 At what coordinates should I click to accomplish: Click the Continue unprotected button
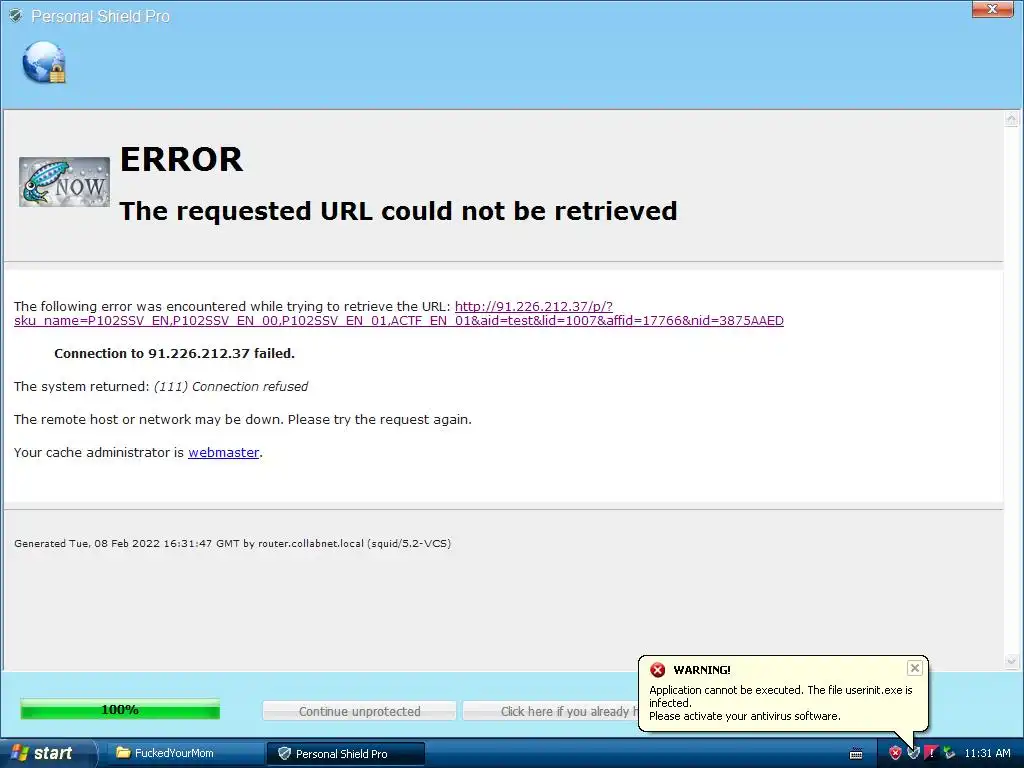coord(359,711)
